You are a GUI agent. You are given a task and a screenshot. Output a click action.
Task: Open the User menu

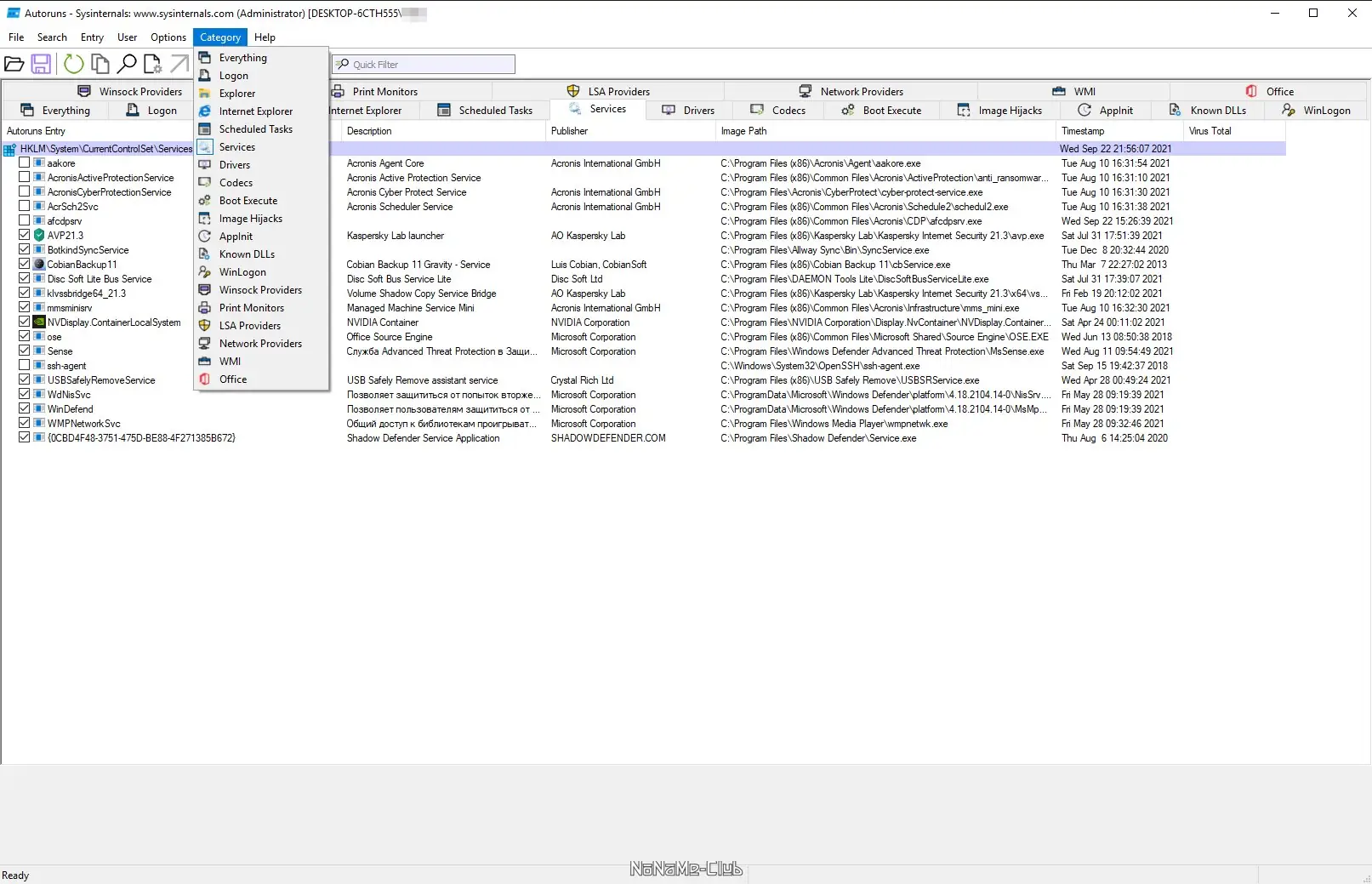[x=127, y=37]
